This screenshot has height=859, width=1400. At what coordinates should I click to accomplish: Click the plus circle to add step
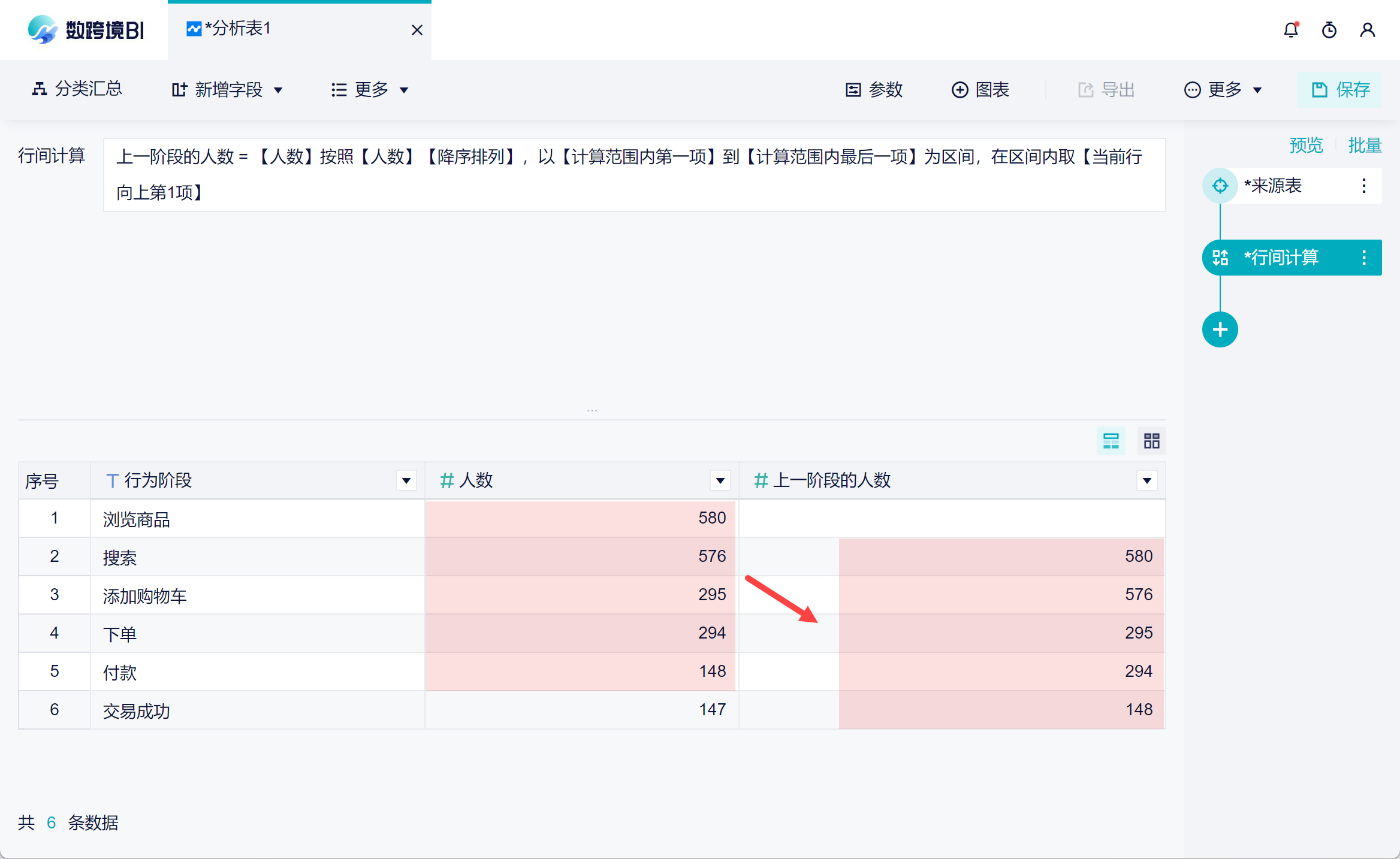[1220, 329]
